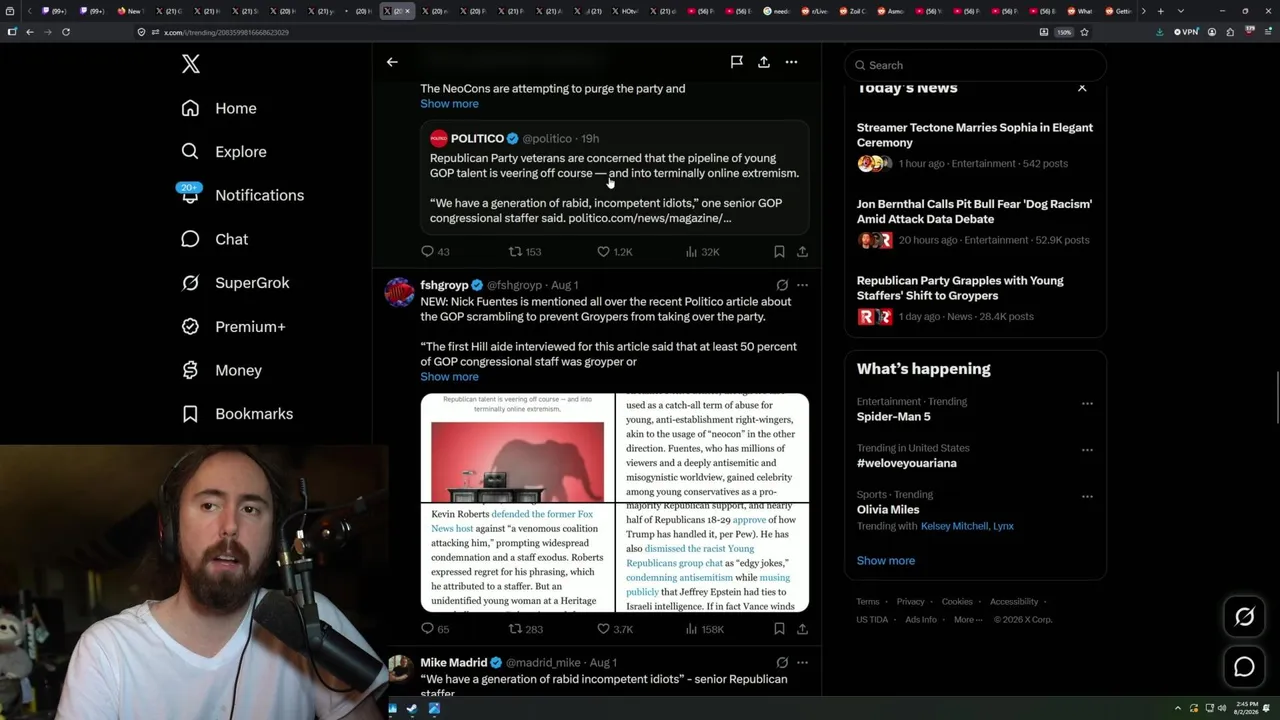1280x720 pixels.
Task: Click the X Search input field
Action: [975, 65]
